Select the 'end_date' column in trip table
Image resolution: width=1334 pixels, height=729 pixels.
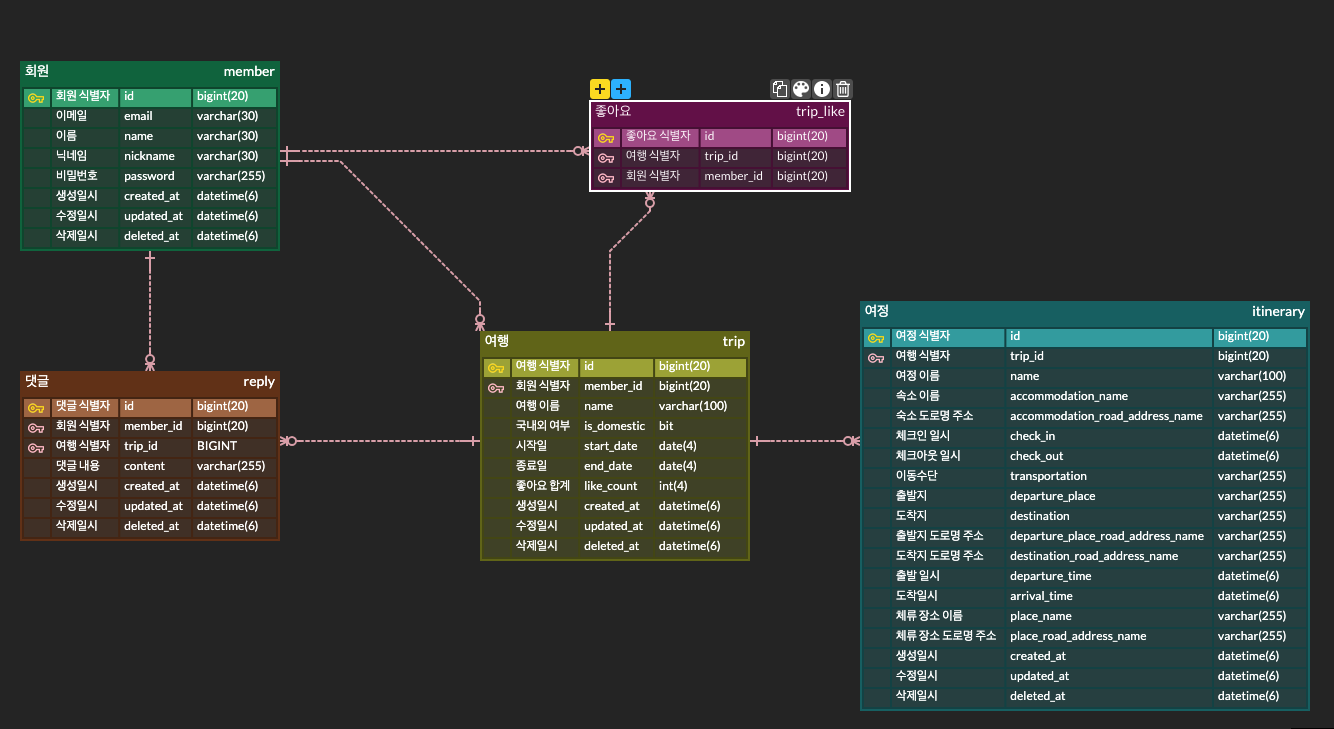tap(608, 466)
